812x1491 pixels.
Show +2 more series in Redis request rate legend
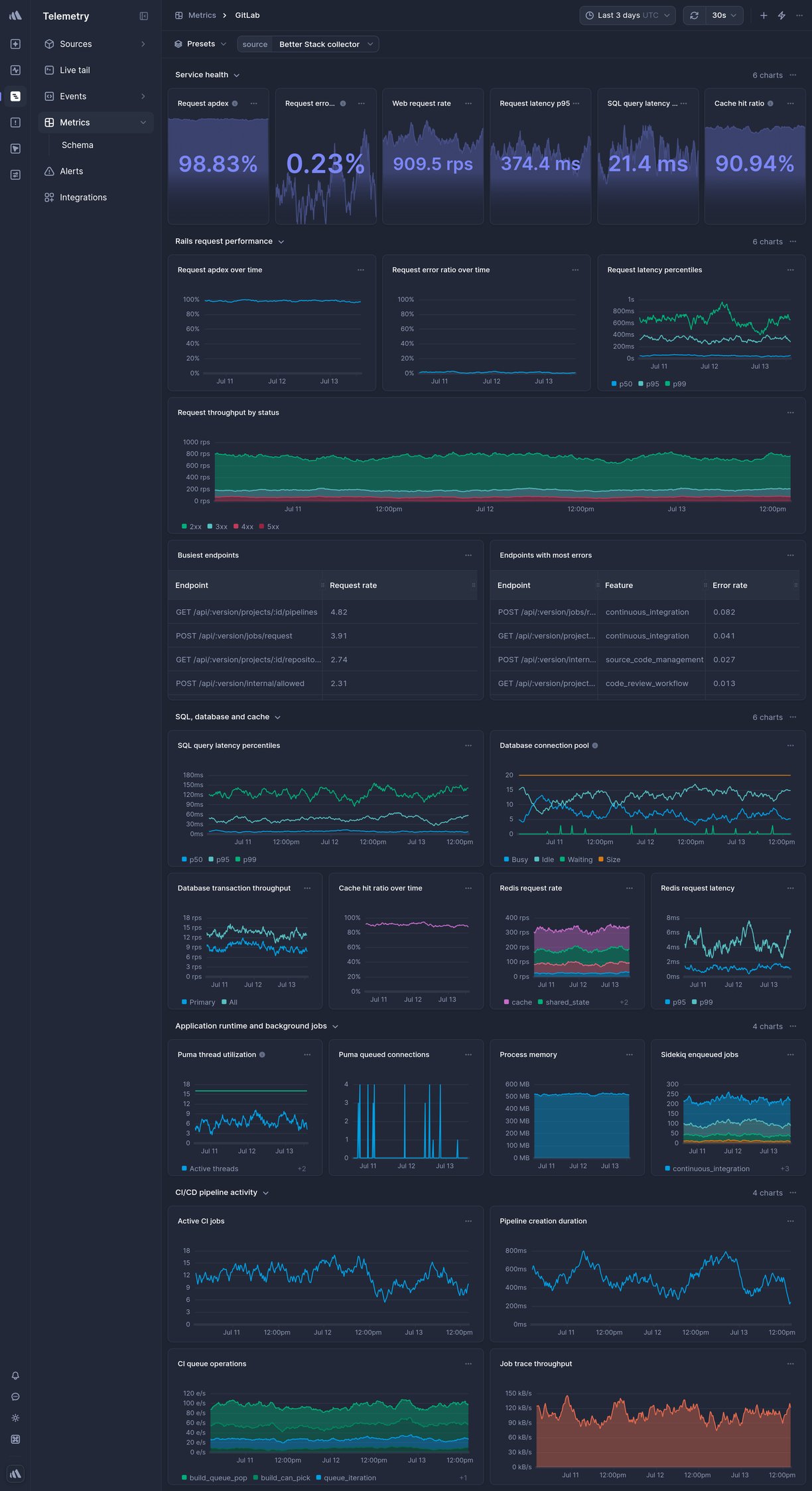[x=624, y=1003]
